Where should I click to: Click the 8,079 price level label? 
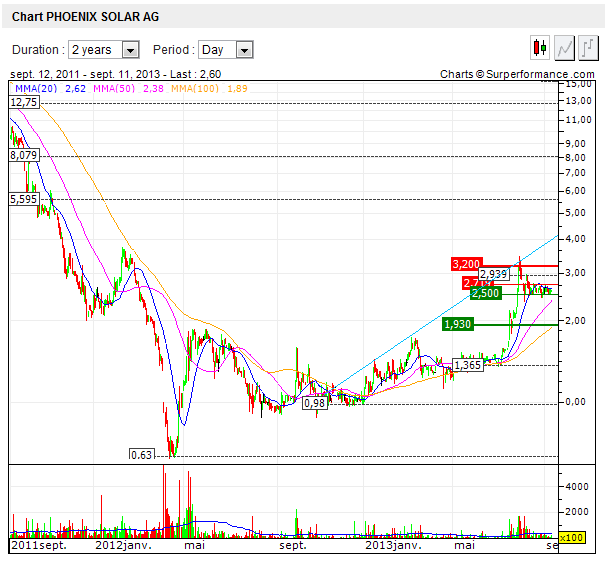[24, 155]
